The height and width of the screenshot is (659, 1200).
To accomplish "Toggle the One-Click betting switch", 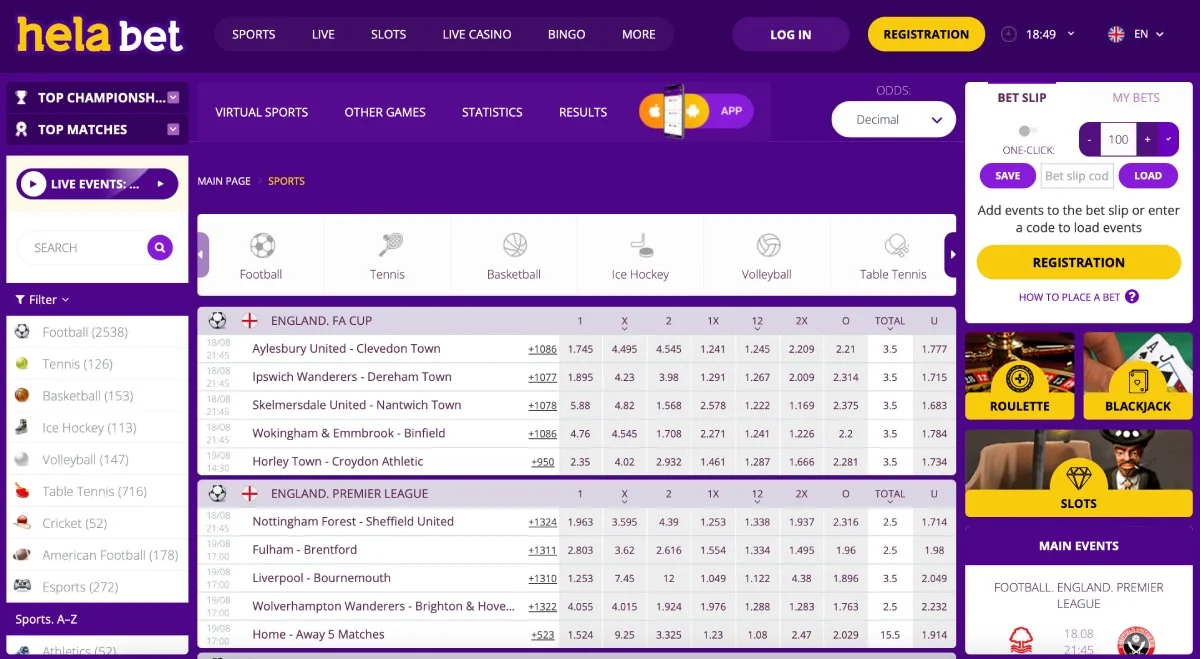I will click(x=1027, y=131).
